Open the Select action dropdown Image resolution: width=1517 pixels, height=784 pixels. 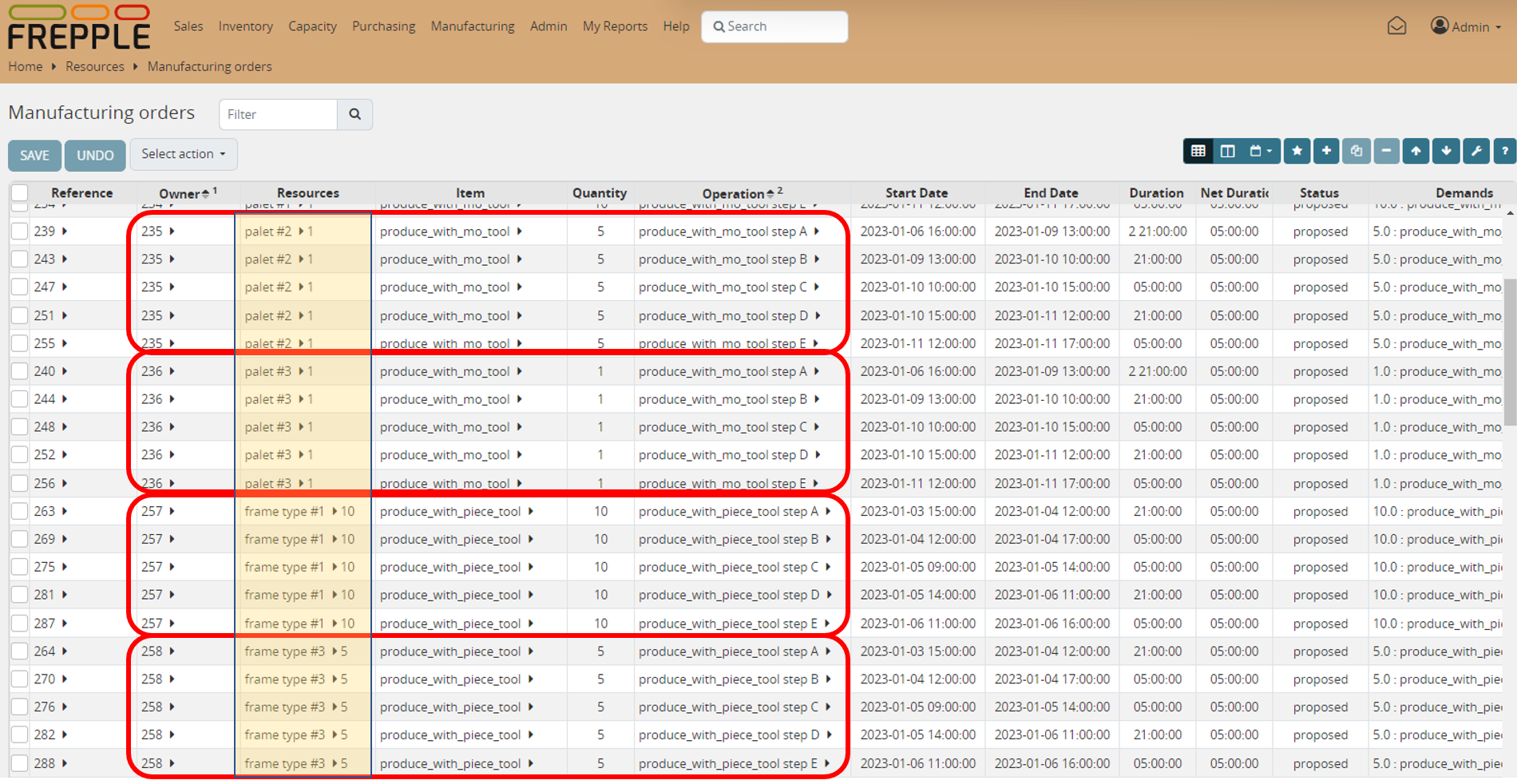[x=183, y=154]
